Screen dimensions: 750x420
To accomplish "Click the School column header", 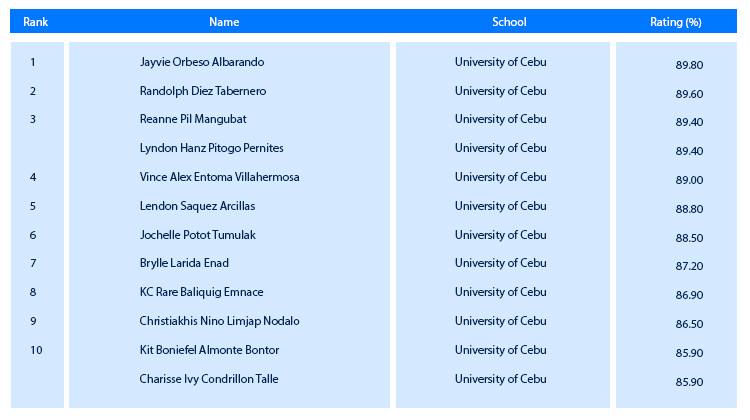I will click(x=509, y=22).
